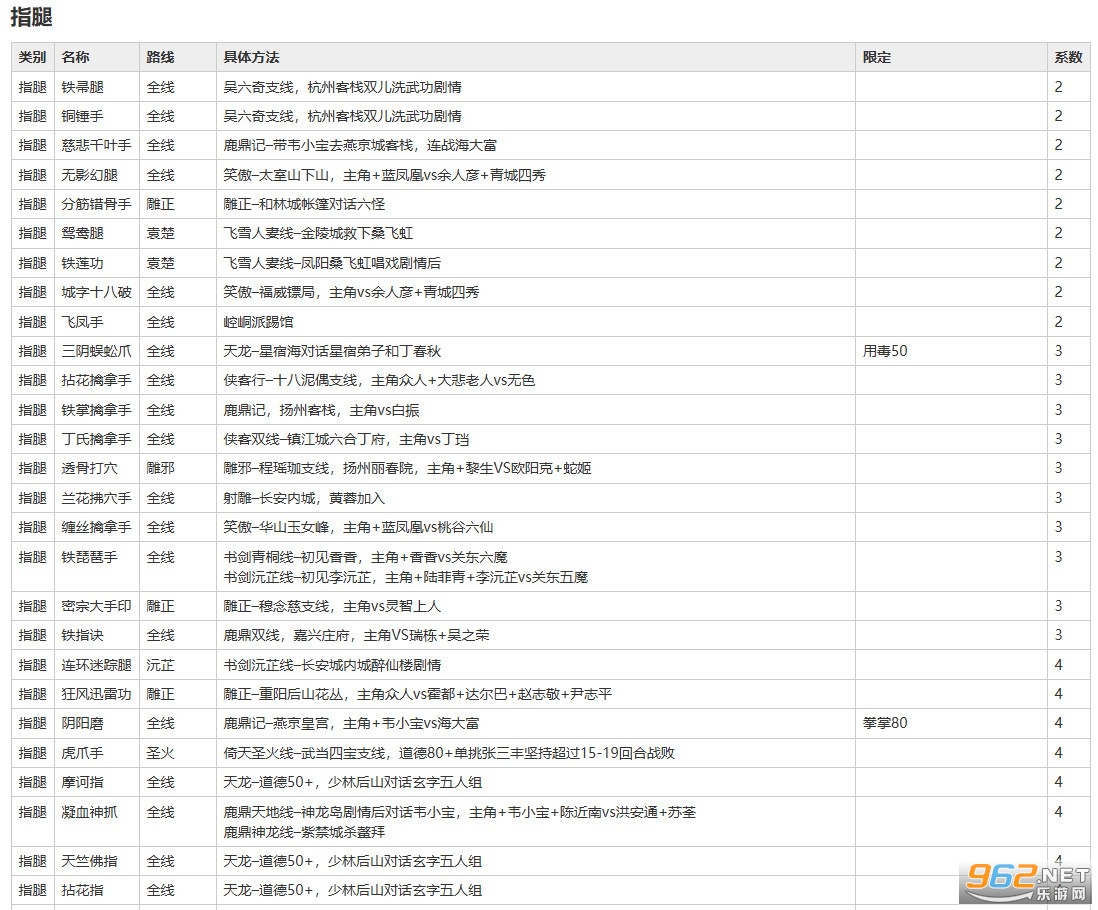Click coefficient 3 in 三阴蜈蚣爪 row
Viewport: 1098px width, 910px height.
[1058, 351]
